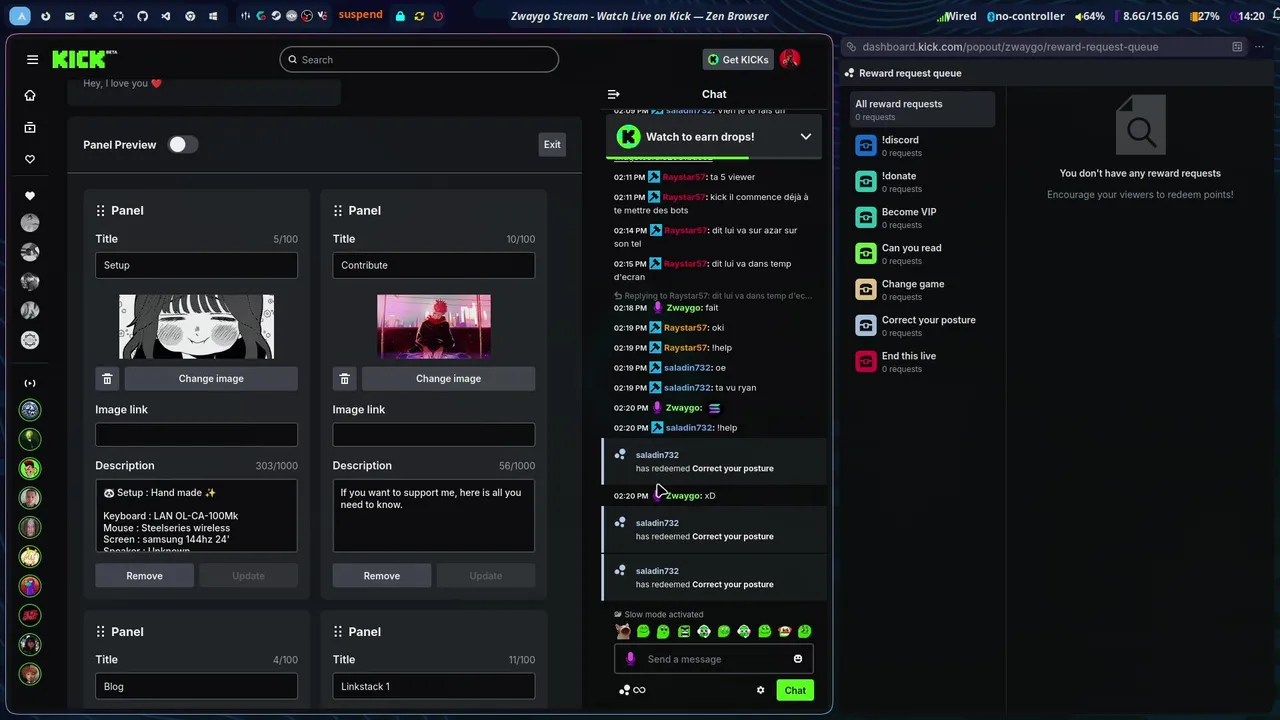Collapse the chat panel icon

[614, 94]
